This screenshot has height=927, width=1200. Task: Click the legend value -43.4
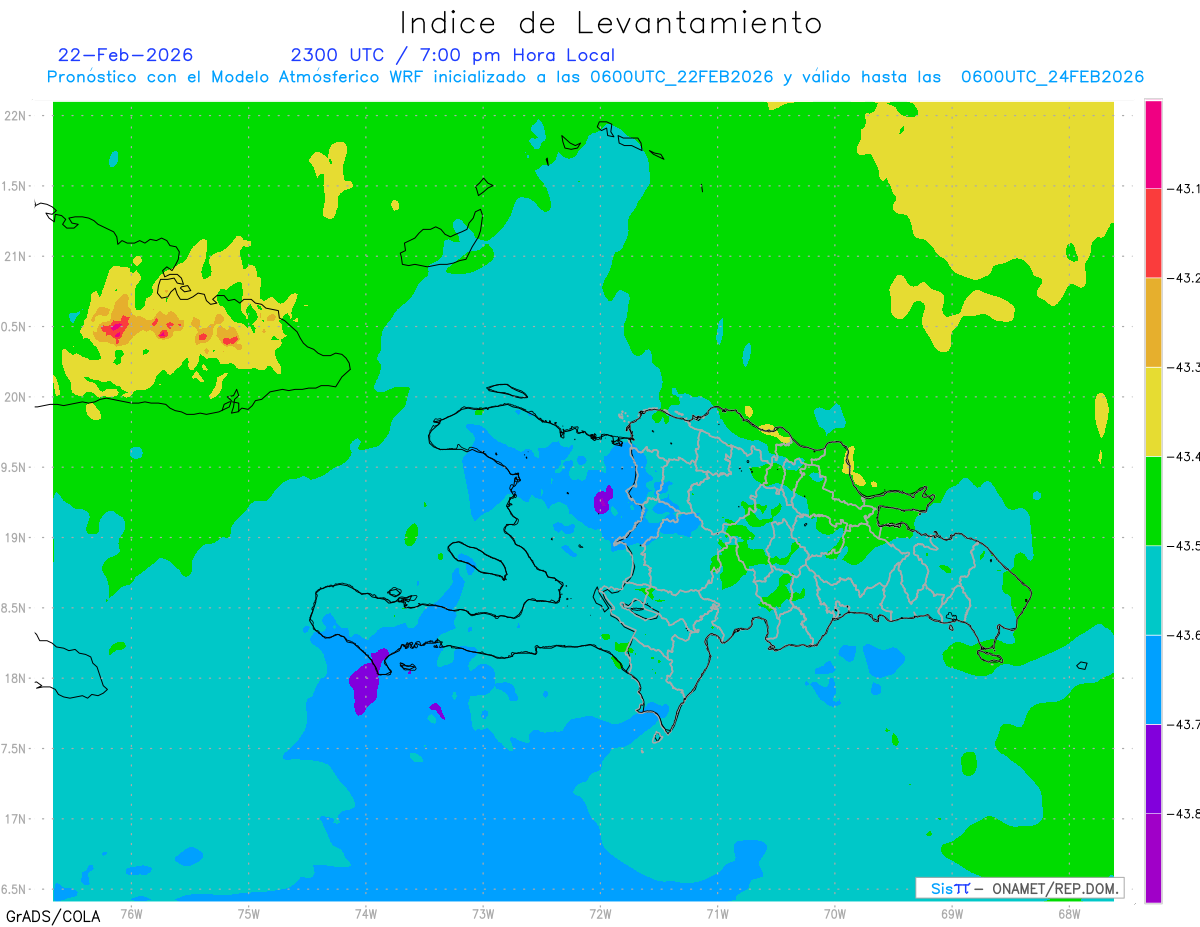1186,456
